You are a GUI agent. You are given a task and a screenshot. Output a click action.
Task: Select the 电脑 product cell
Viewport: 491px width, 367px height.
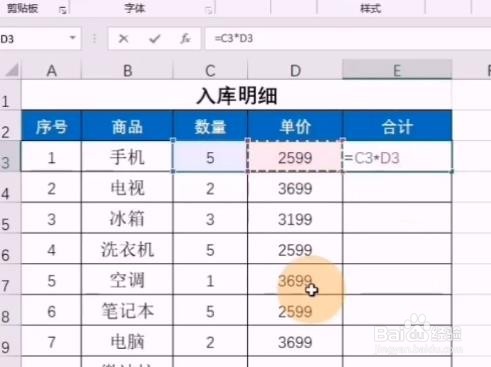click(127, 341)
